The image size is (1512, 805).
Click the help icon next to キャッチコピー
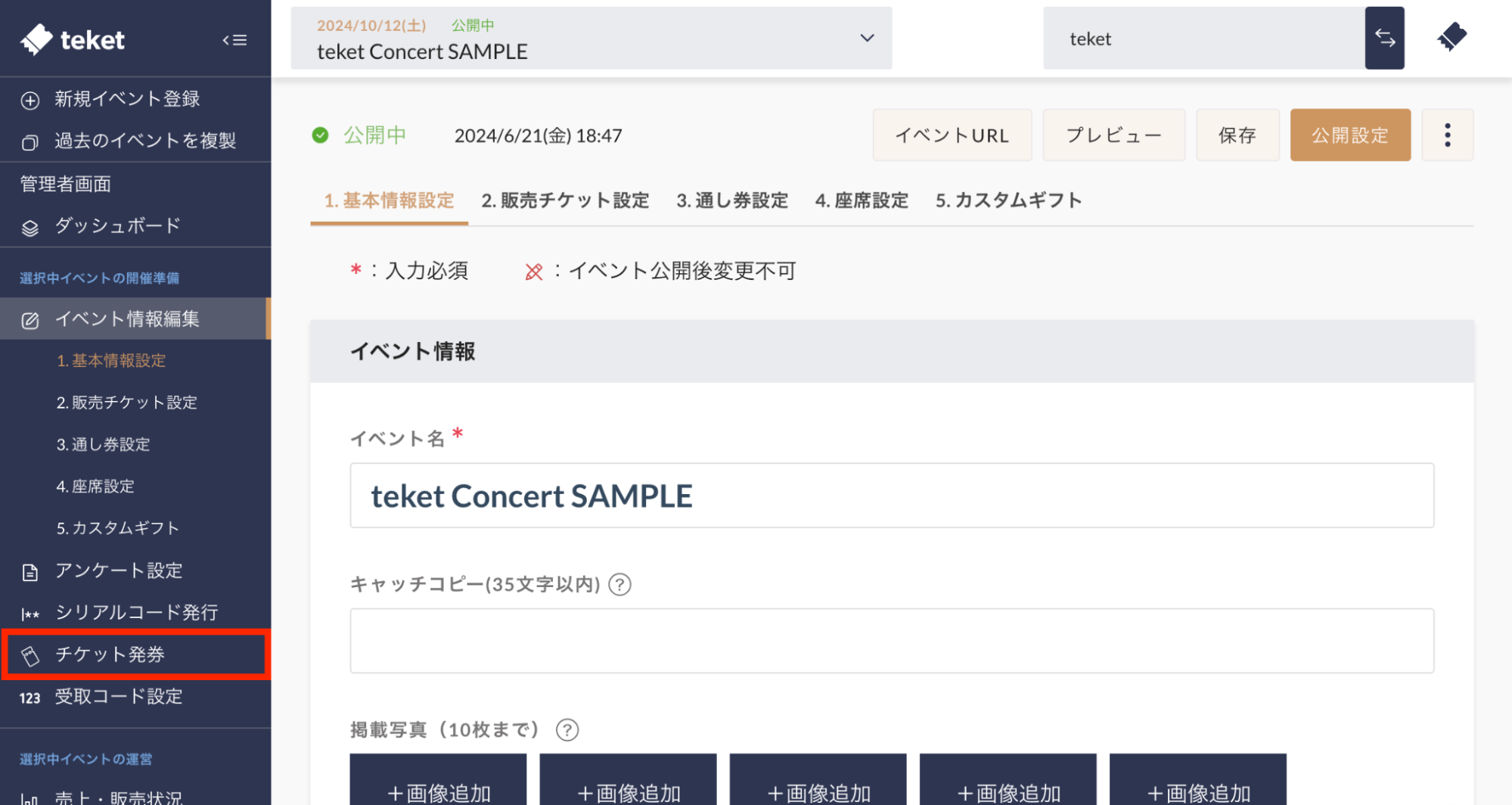pyautogui.click(x=620, y=585)
